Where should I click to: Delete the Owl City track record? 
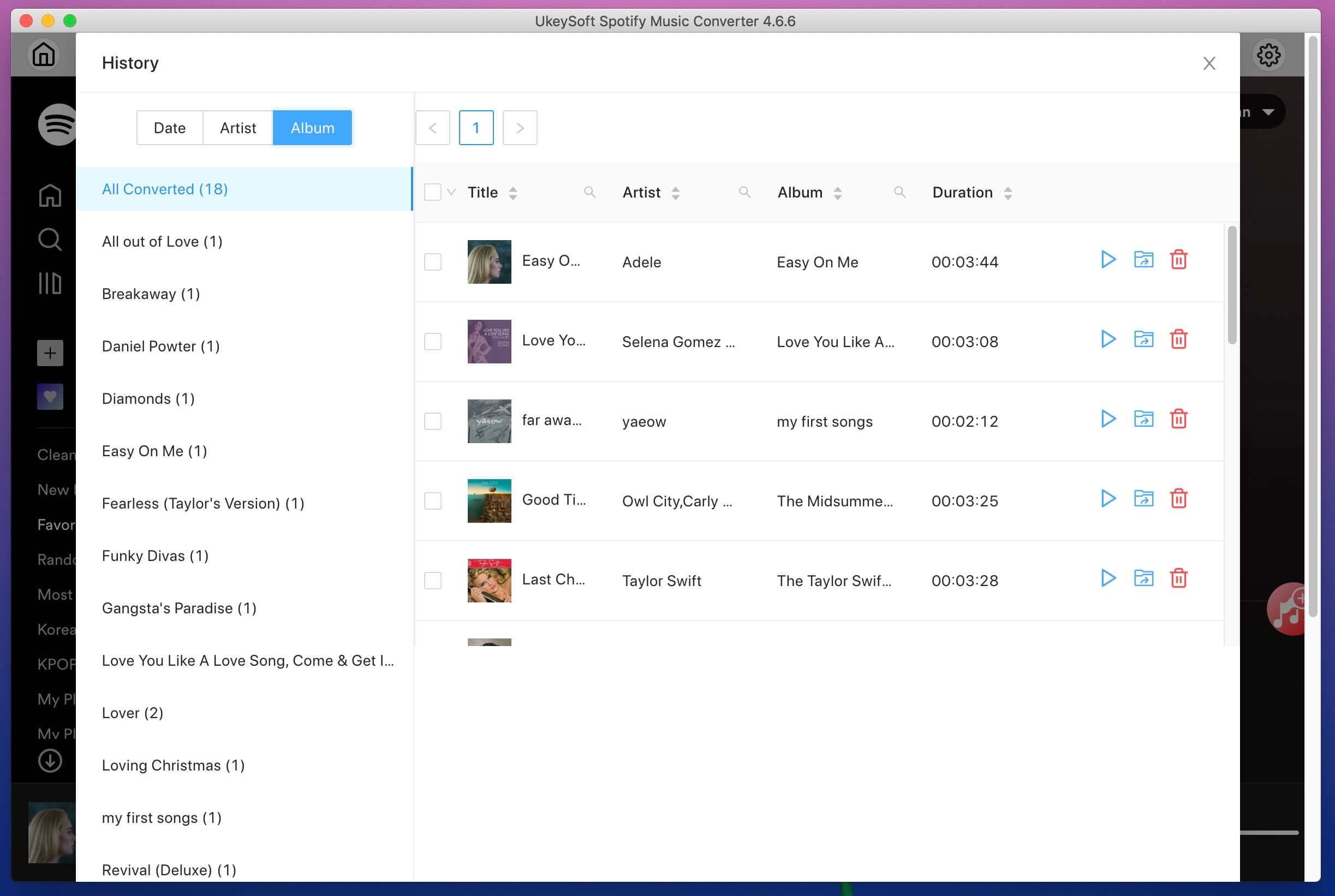click(x=1178, y=498)
